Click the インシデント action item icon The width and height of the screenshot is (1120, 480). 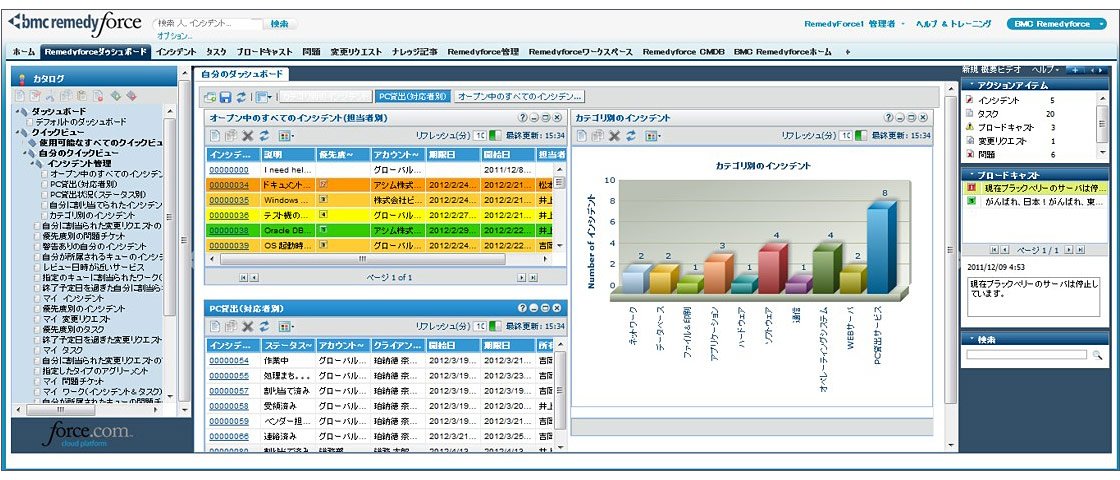970,100
